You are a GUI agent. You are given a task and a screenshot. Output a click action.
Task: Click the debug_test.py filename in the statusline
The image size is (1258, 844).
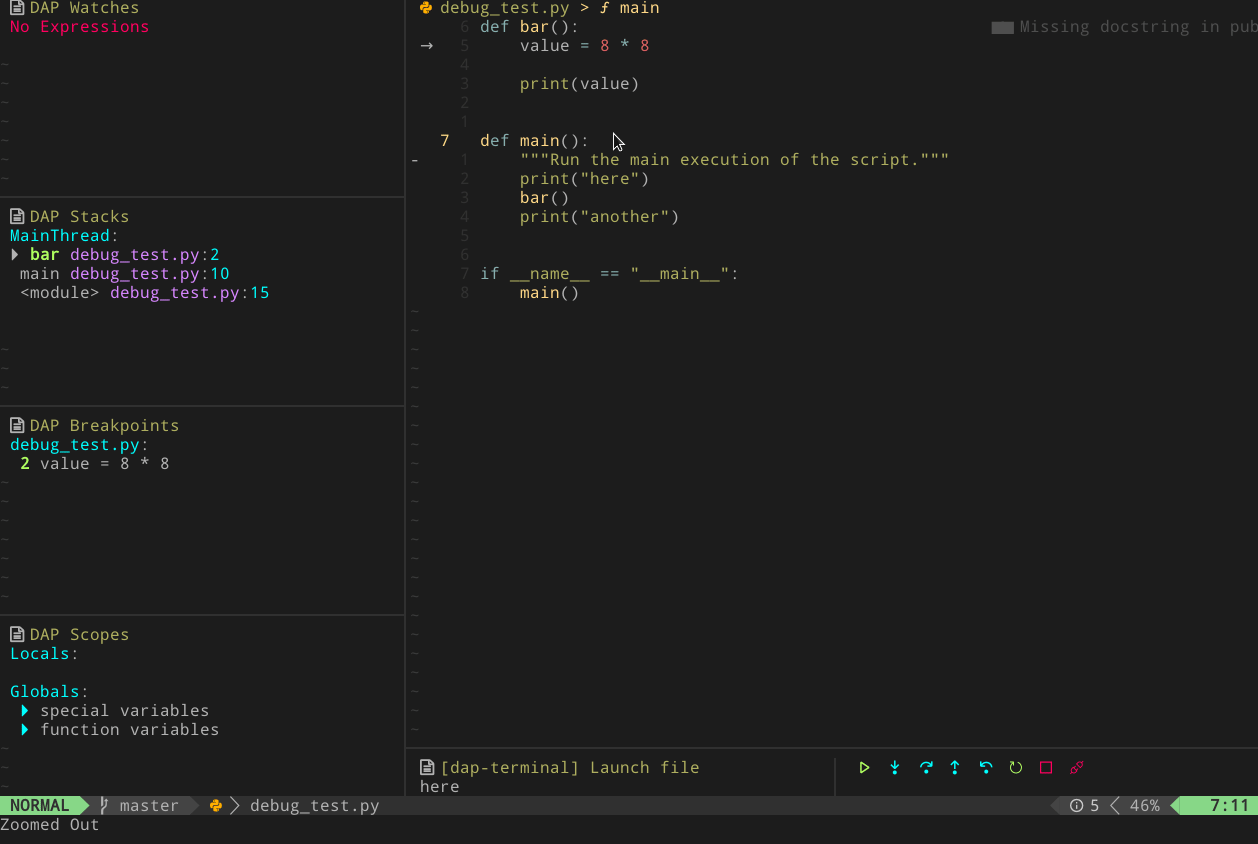point(314,805)
